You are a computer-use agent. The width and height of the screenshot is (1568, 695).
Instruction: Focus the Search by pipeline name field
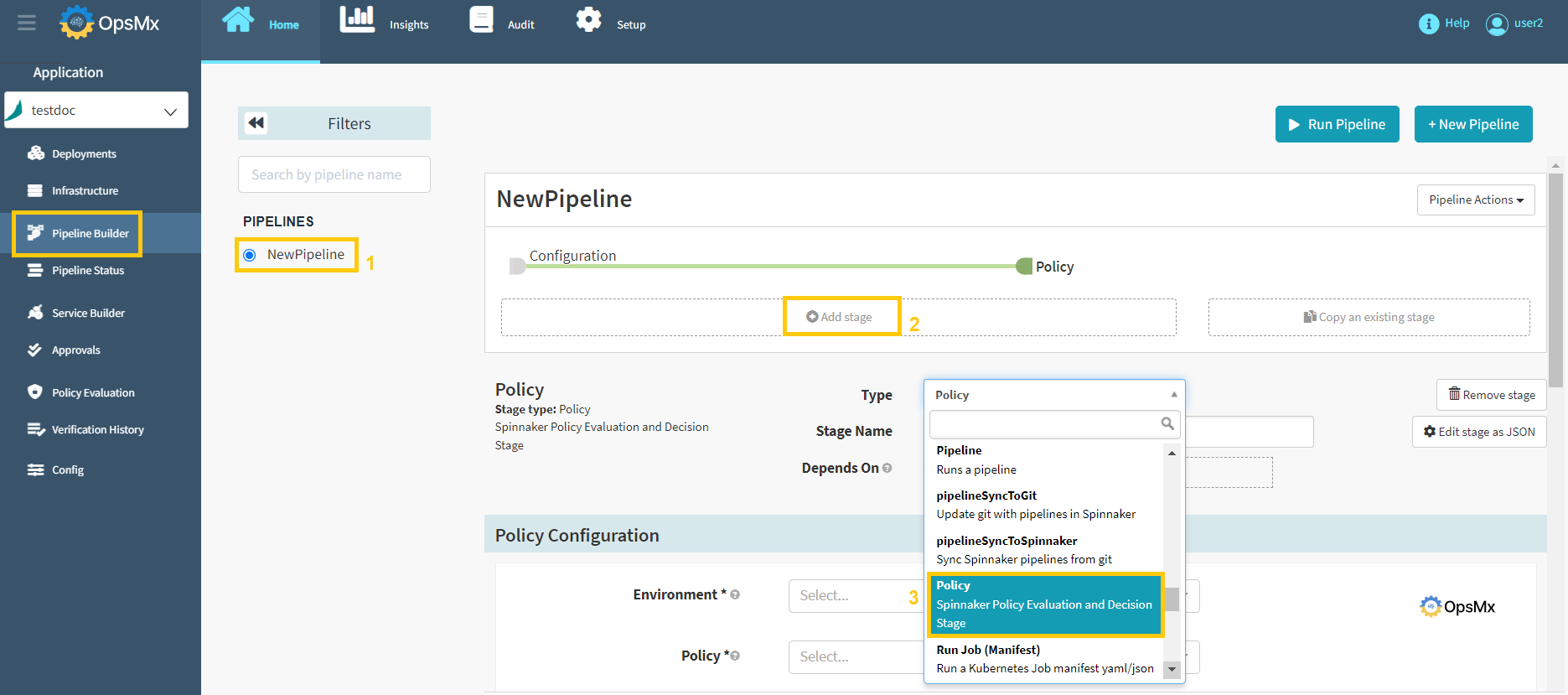[x=334, y=174]
